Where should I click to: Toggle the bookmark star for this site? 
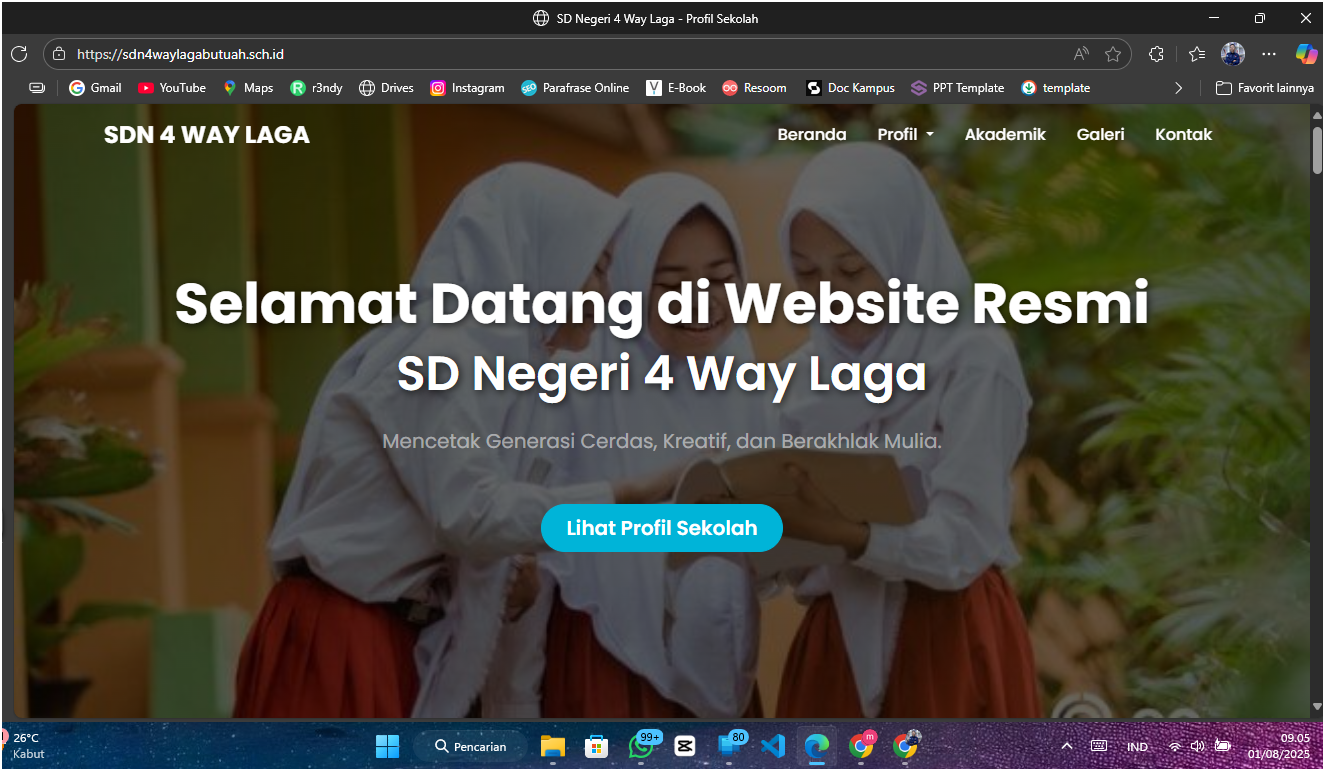pyautogui.click(x=1112, y=54)
